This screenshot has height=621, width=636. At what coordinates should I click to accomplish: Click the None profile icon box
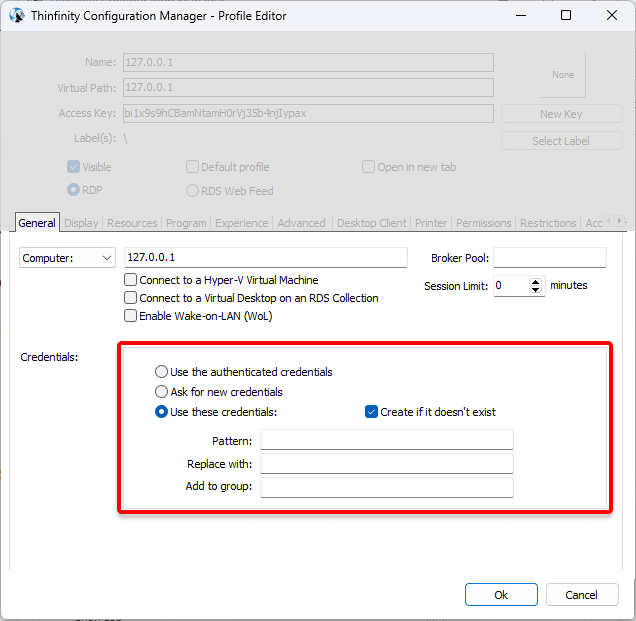click(x=563, y=75)
